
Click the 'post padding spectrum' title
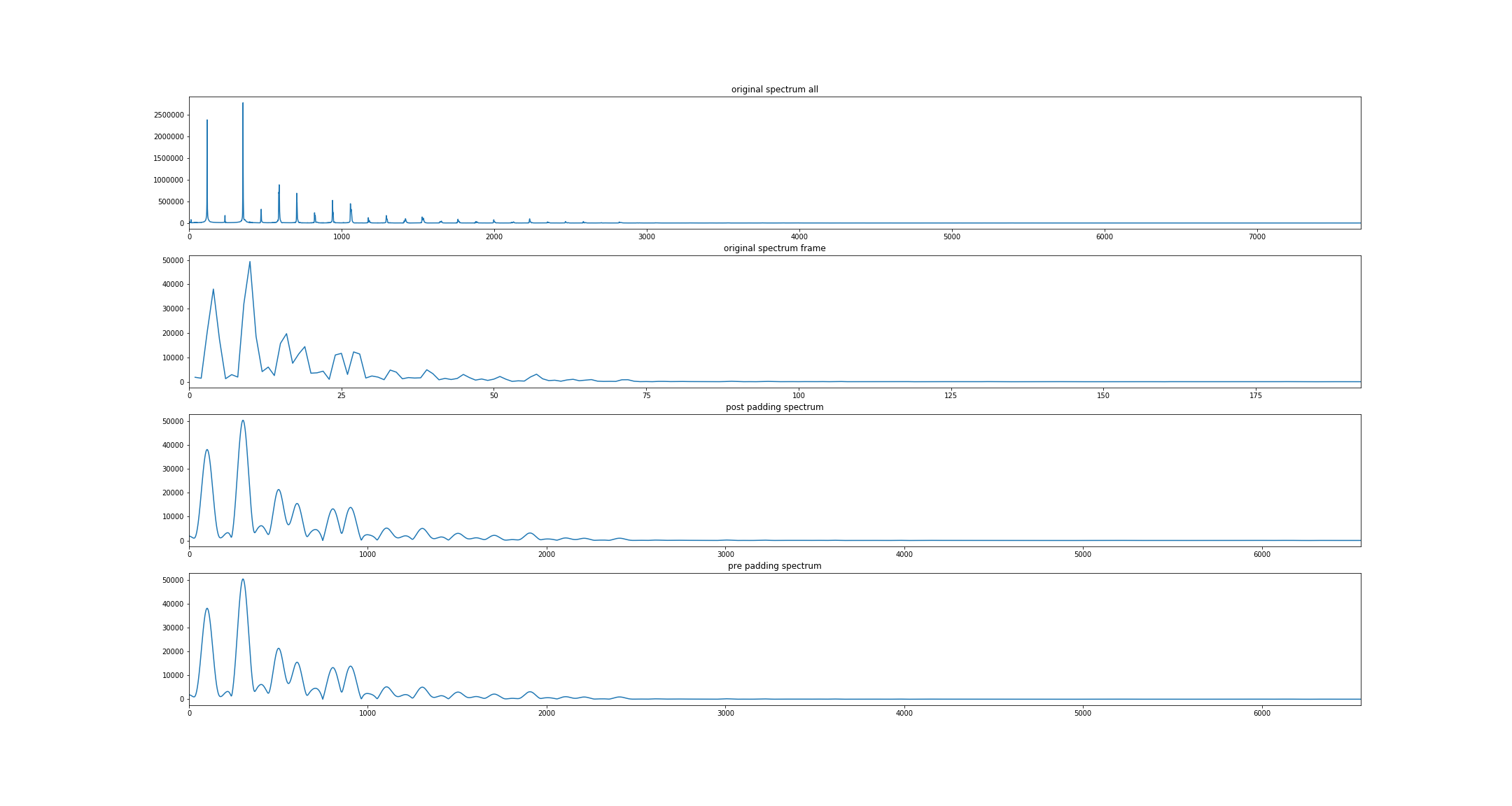774,407
